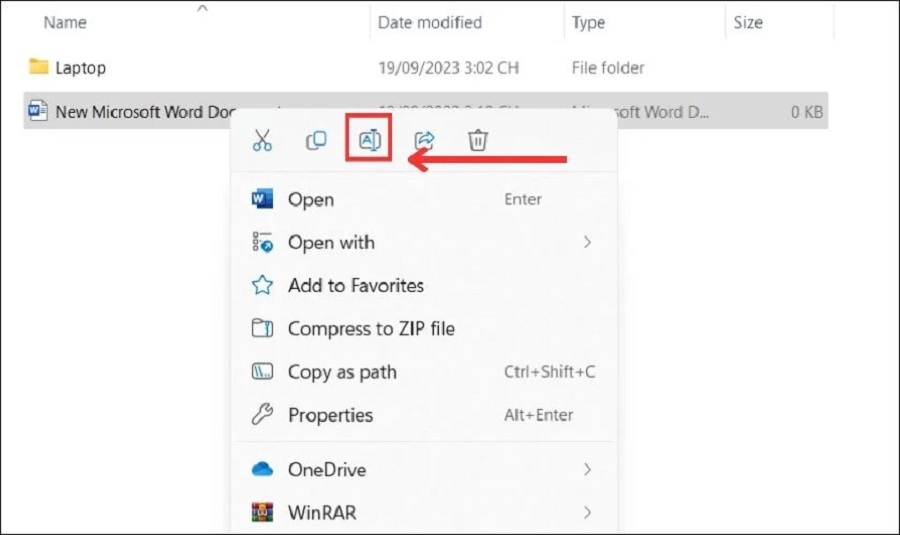Click the Compress to ZIP icon
This screenshot has height=535, width=900.
pos(262,328)
